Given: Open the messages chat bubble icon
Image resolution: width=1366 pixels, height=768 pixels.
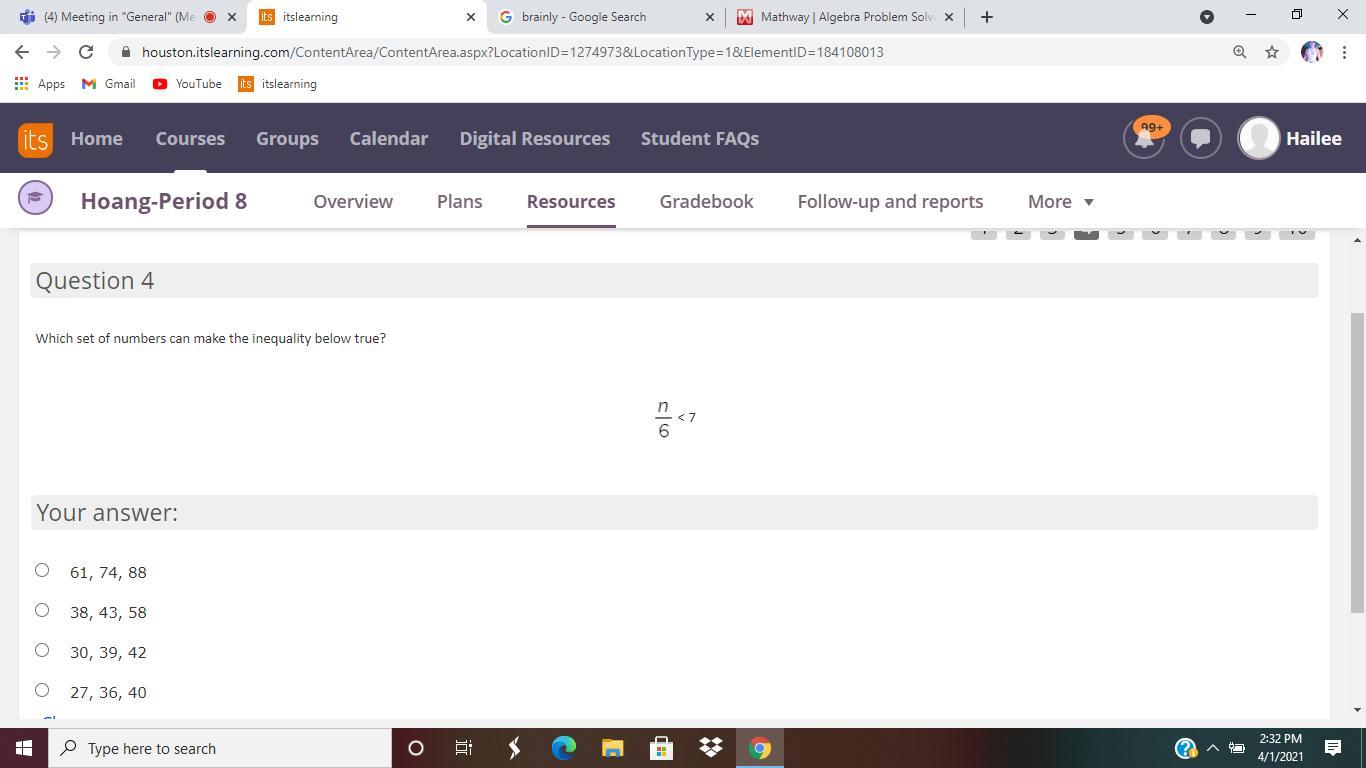Looking at the screenshot, I should tap(1201, 138).
